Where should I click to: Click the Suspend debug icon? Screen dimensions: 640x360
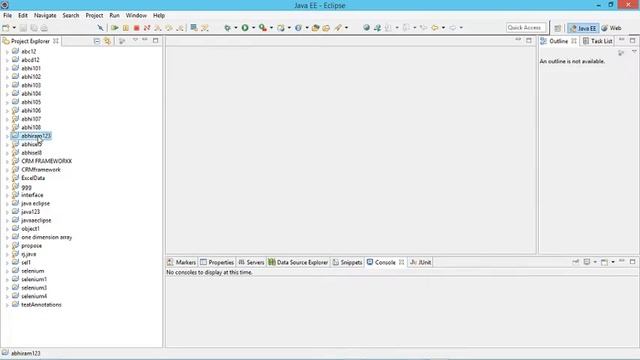coord(126,28)
